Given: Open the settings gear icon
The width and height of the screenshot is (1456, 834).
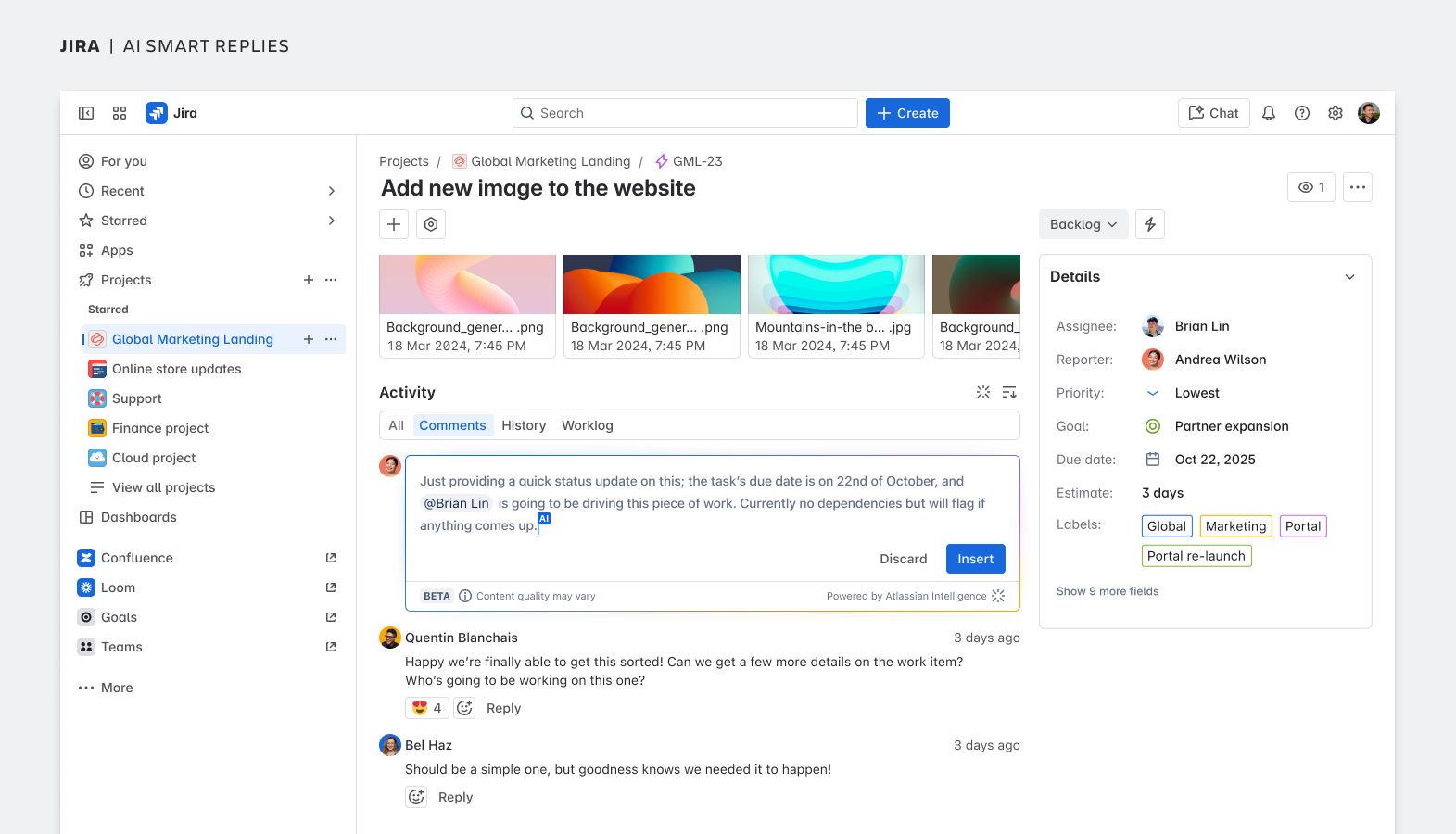Looking at the screenshot, I should (x=1336, y=113).
